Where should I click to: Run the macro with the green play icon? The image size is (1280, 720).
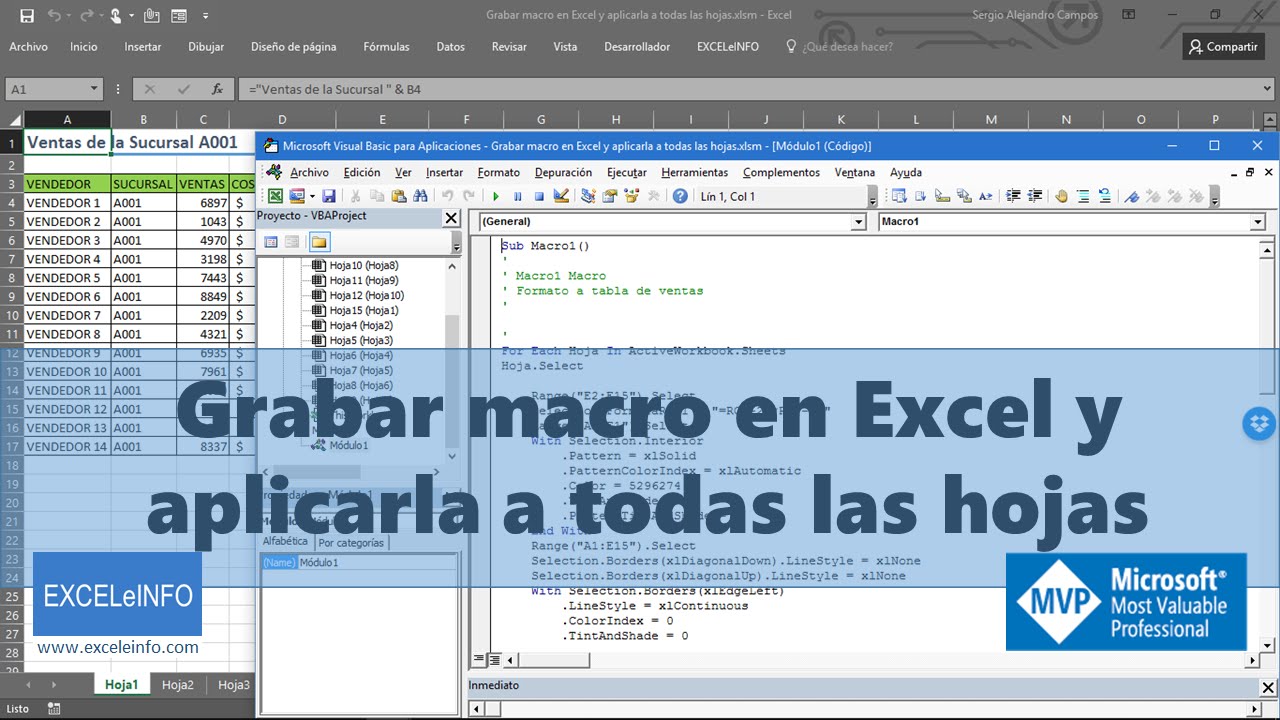pos(496,196)
